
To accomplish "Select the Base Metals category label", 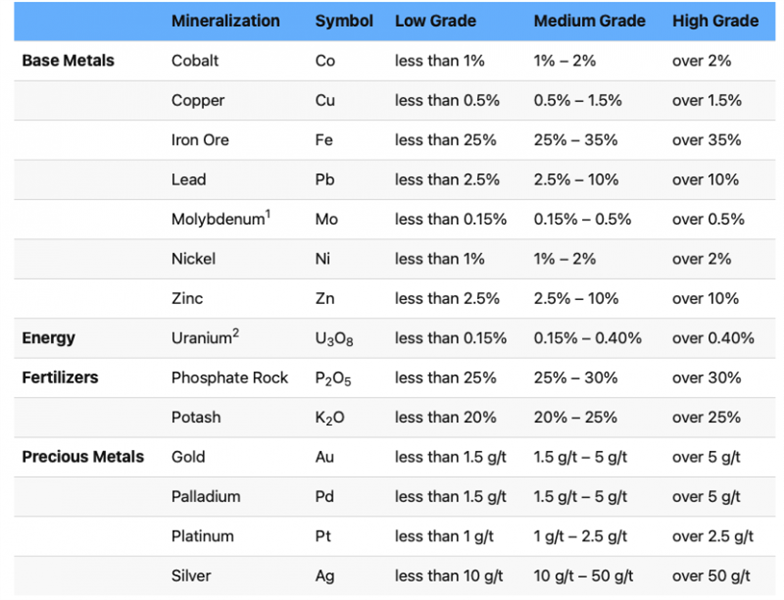I will tap(68, 60).
